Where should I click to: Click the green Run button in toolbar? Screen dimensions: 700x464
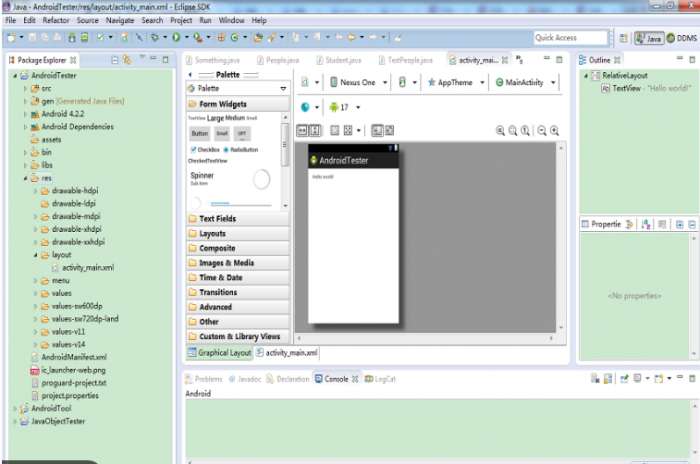click(176, 38)
